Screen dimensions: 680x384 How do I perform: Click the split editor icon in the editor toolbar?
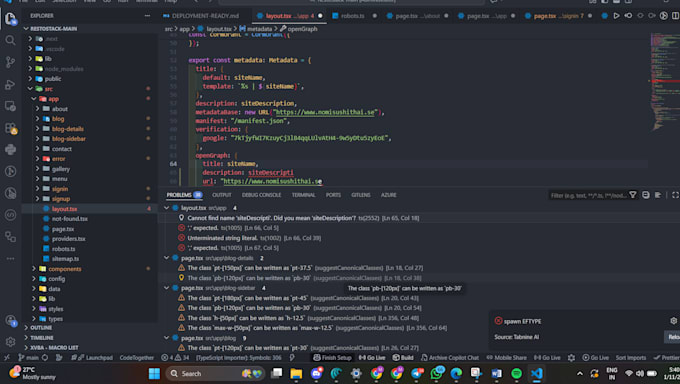[675, 16]
